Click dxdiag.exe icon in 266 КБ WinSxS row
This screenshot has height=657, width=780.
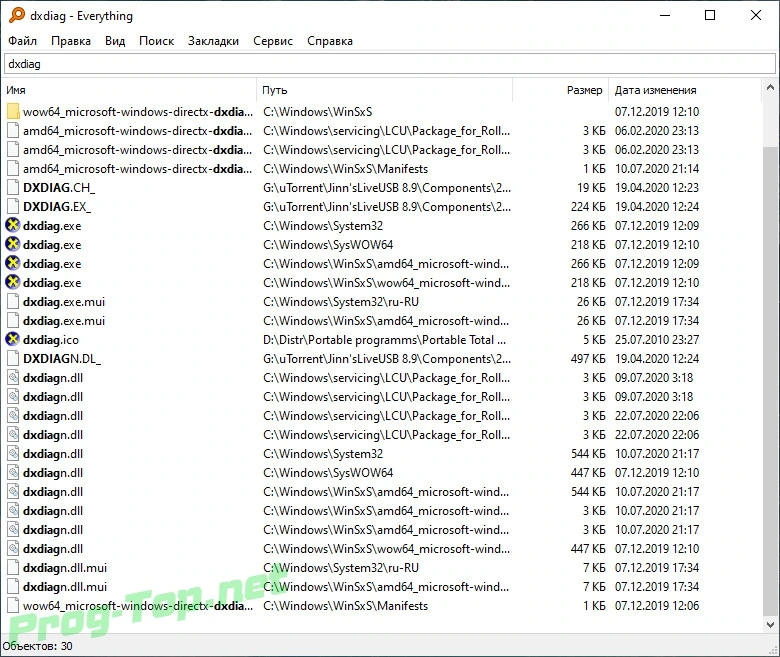pyautogui.click(x=12, y=263)
